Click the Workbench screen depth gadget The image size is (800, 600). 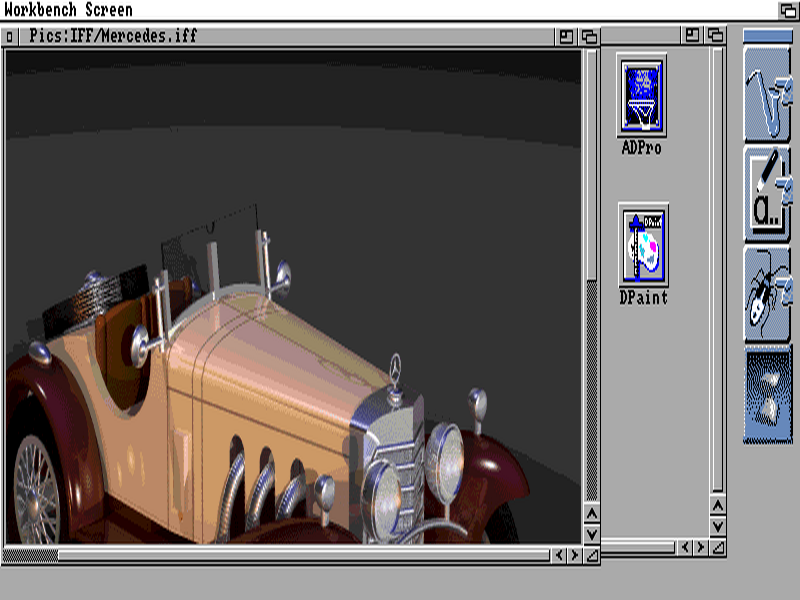click(x=788, y=10)
